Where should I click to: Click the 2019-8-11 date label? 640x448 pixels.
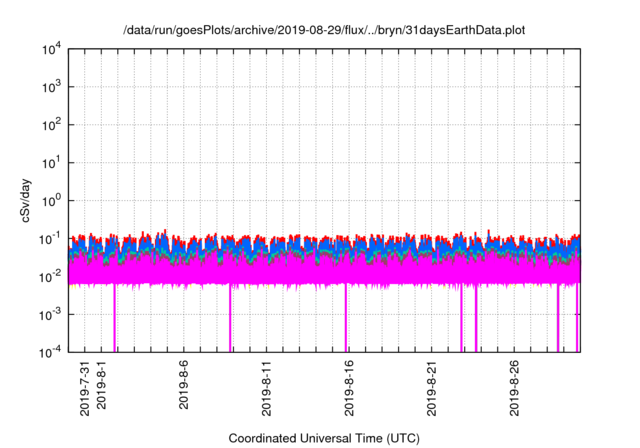coord(266,388)
